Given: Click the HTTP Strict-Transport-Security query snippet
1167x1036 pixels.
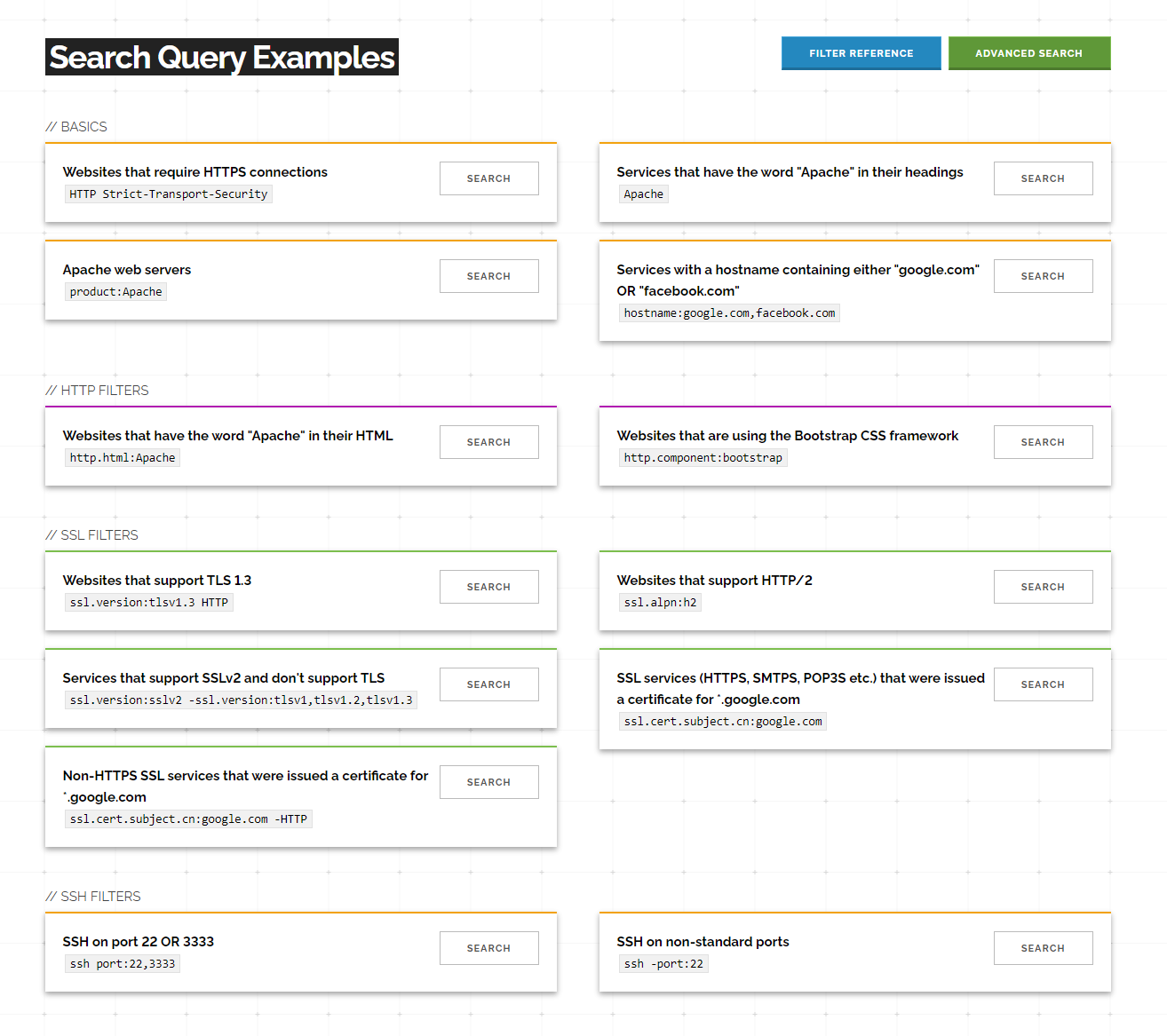Looking at the screenshot, I should click(x=168, y=194).
